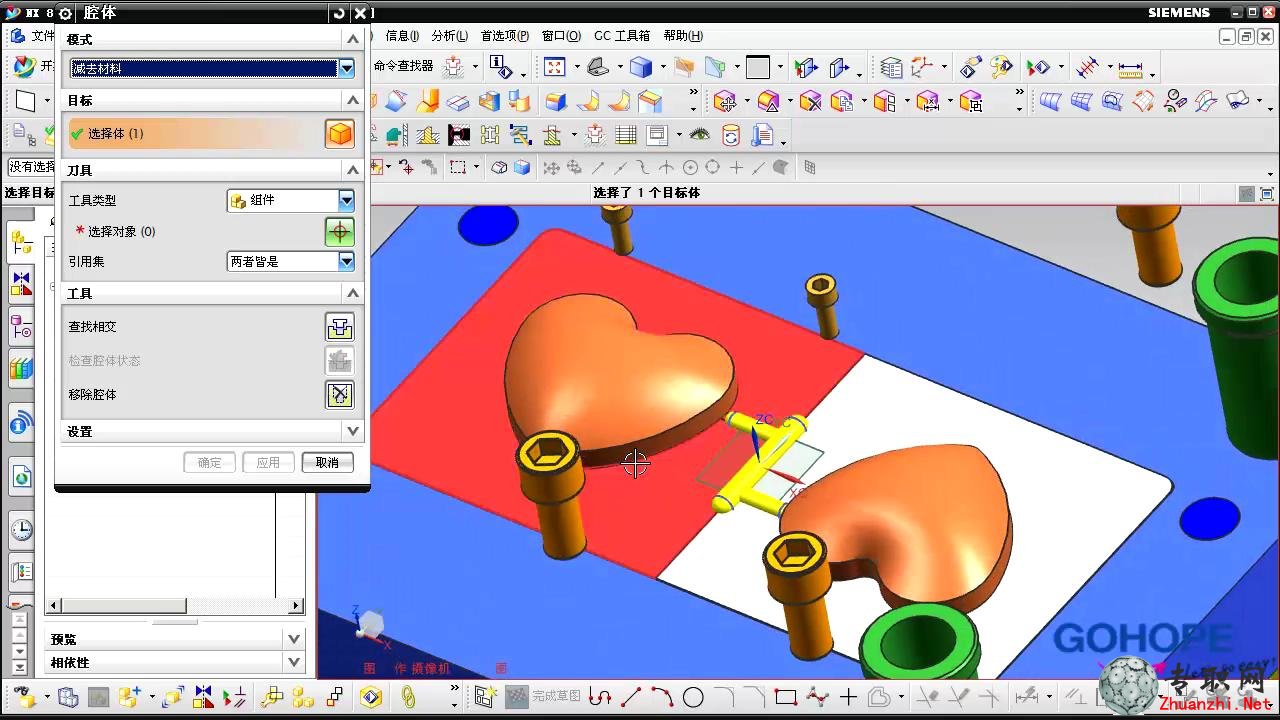Select the arc sketch tool in bottom toolbar
The image size is (1280, 720).
(x=662, y=697)
